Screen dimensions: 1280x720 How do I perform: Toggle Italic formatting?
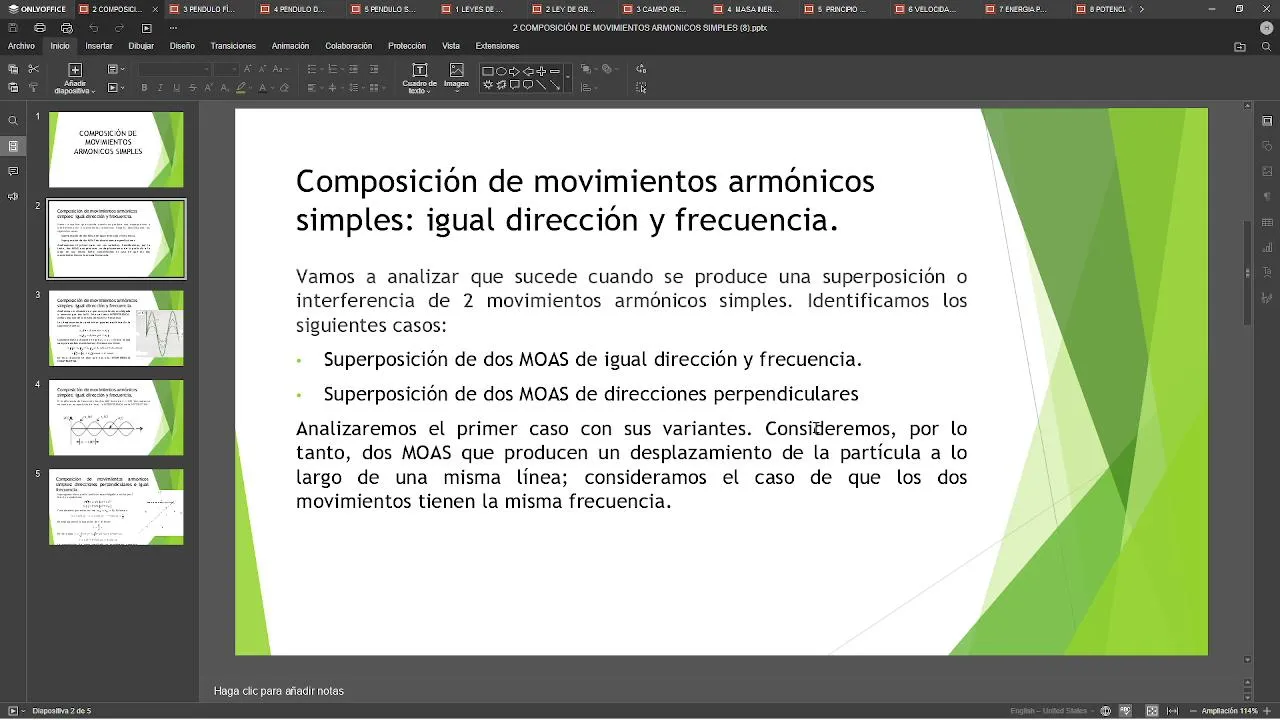160,88
